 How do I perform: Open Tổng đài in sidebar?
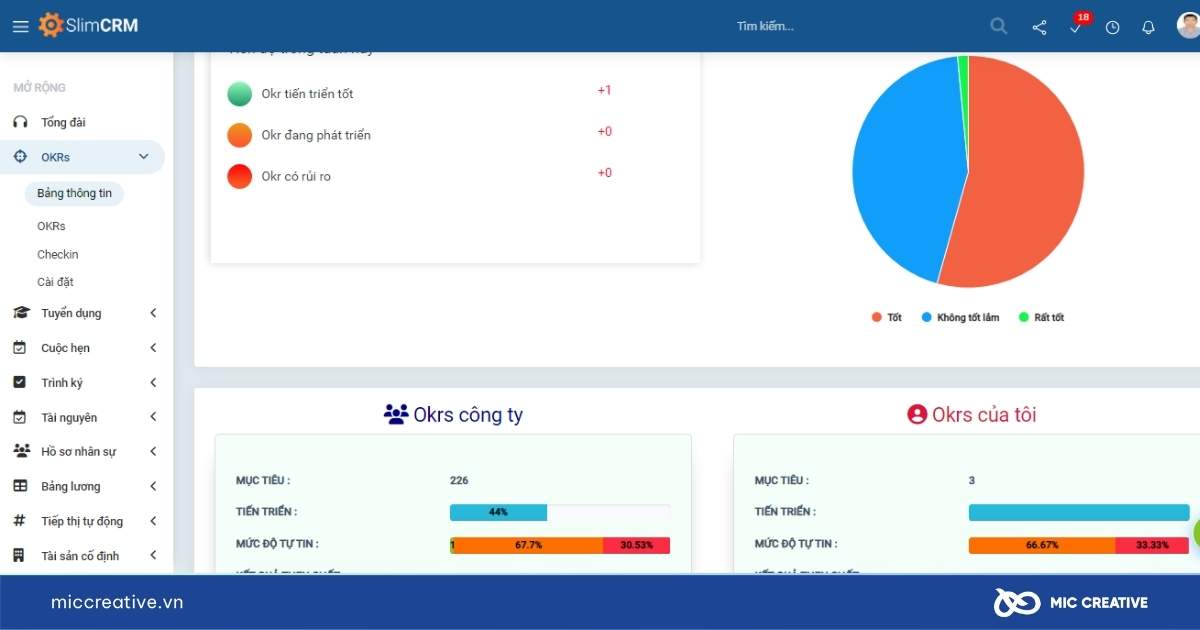63,122
